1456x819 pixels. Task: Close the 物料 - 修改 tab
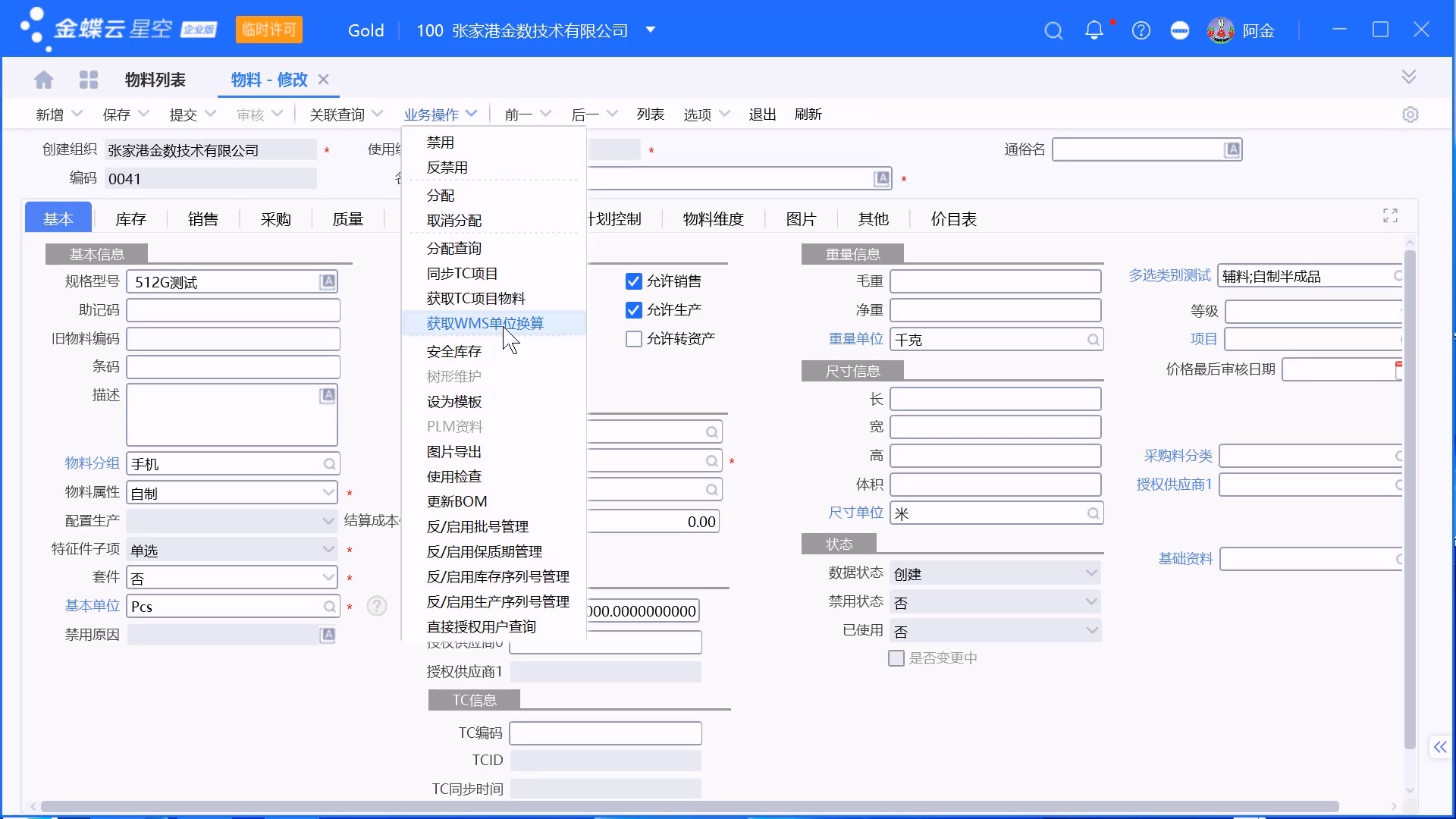pyautogui.click(x=324, y=80)
